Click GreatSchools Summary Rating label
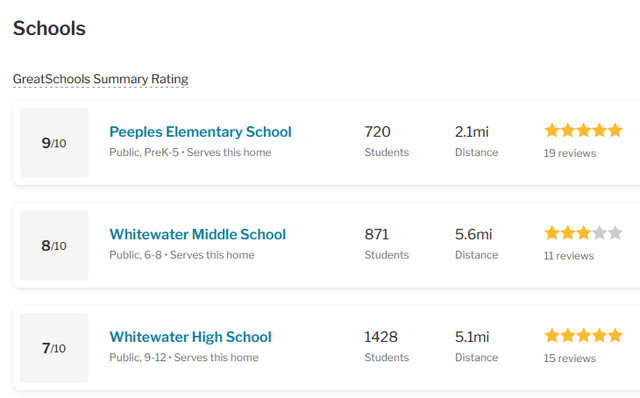Viewport: 640px width, 398px height. point(100,79)
